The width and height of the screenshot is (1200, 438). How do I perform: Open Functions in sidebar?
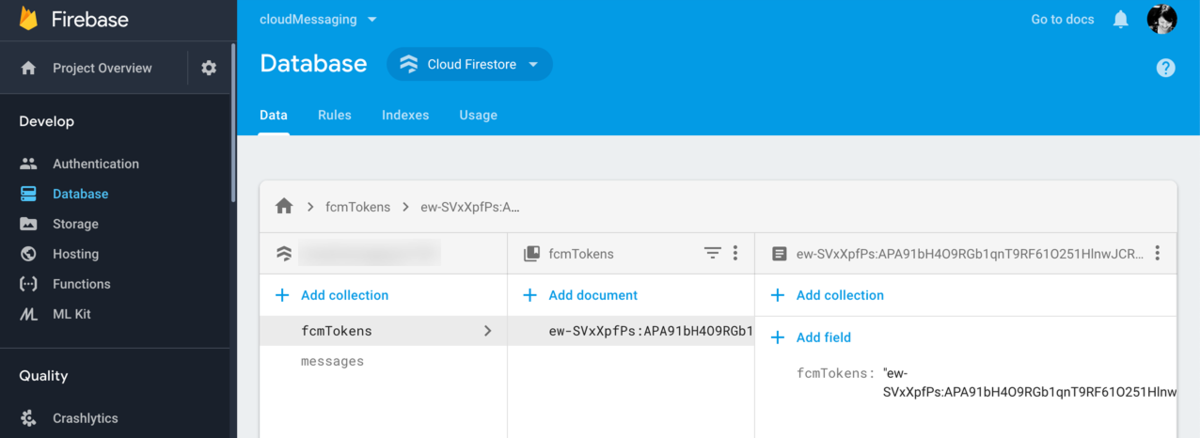pyautogui.click(x=82, y=283)
